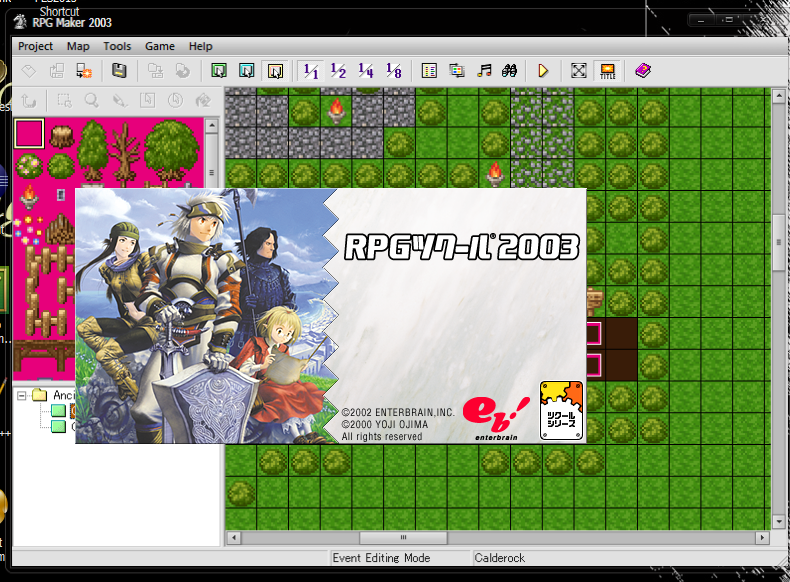The height and width of the screenshot is (582, 790).
Task: Click the horizontal scrollbar thumb
Action: point(403,538)
